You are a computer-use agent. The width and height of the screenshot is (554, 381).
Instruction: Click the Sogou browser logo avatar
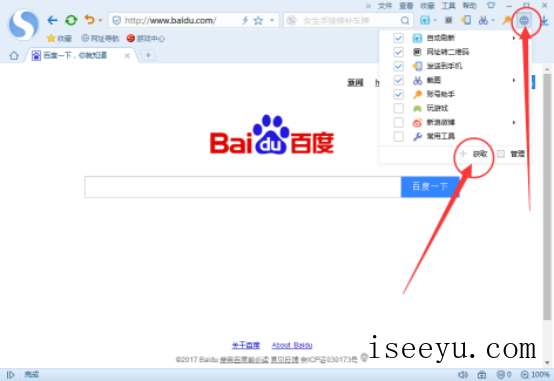point(23,25)
